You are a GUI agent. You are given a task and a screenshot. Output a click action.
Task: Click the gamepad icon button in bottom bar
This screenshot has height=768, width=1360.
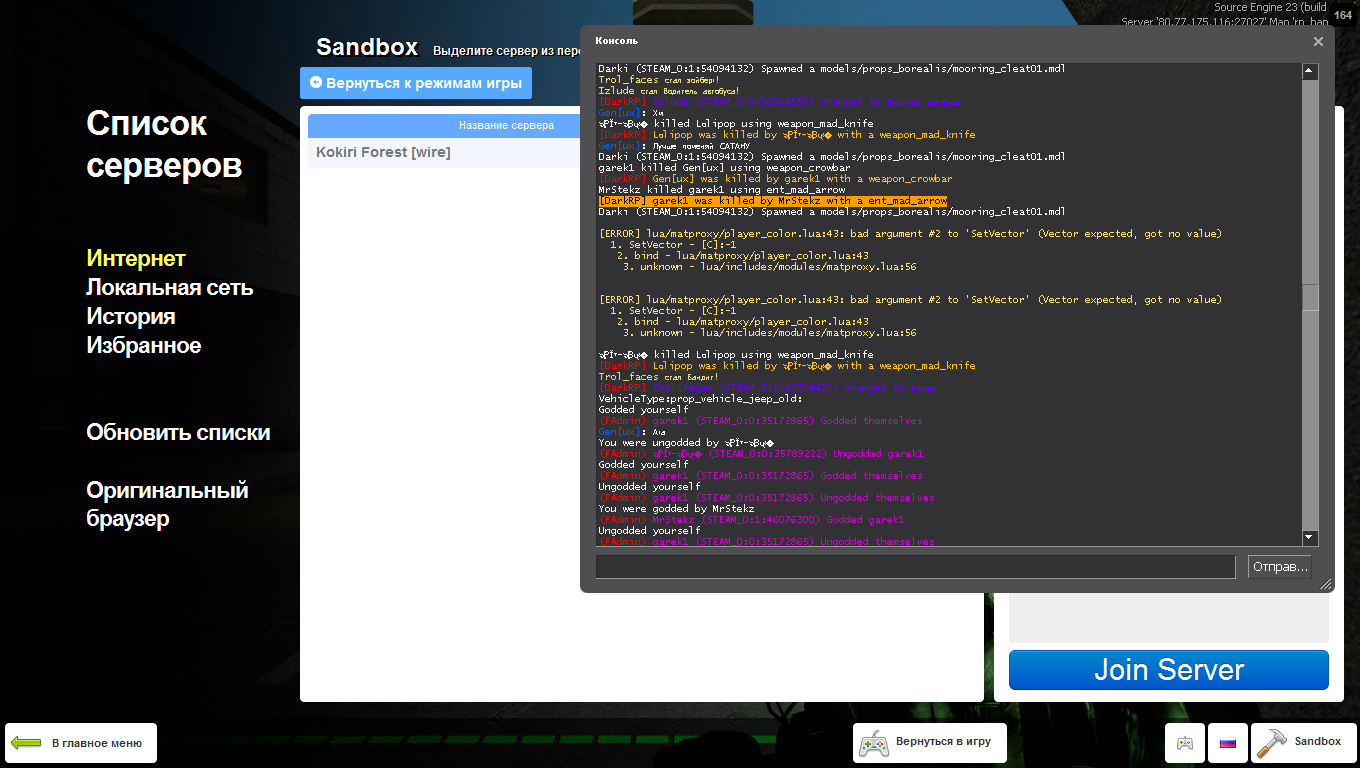[x=1185, y=743]
